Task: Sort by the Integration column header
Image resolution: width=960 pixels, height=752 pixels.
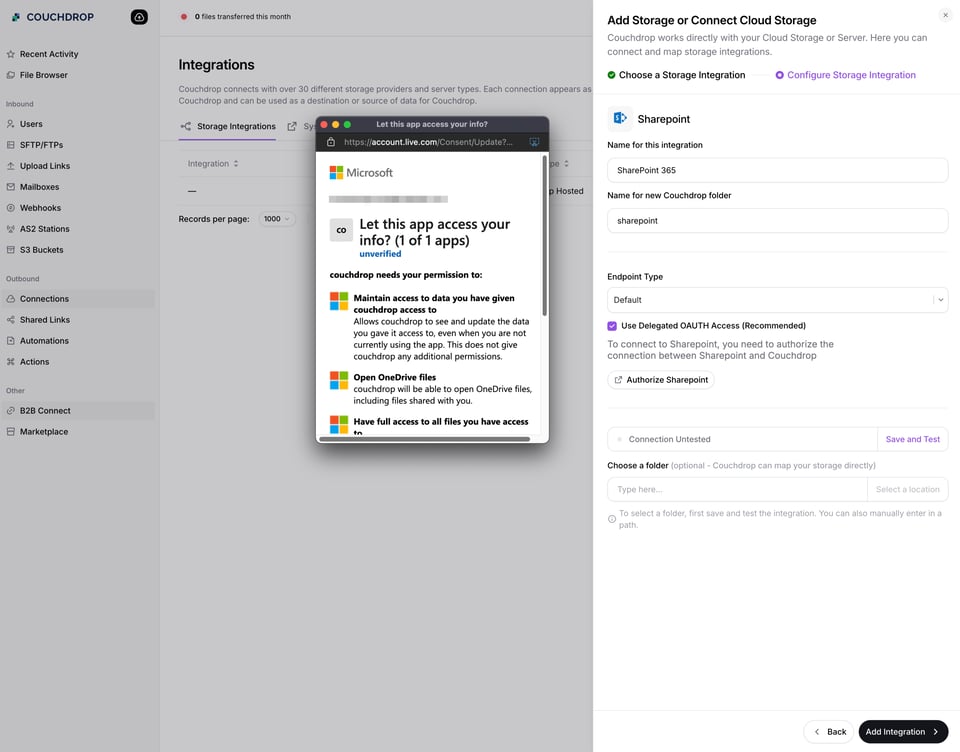Action: (x=212, y=164)
